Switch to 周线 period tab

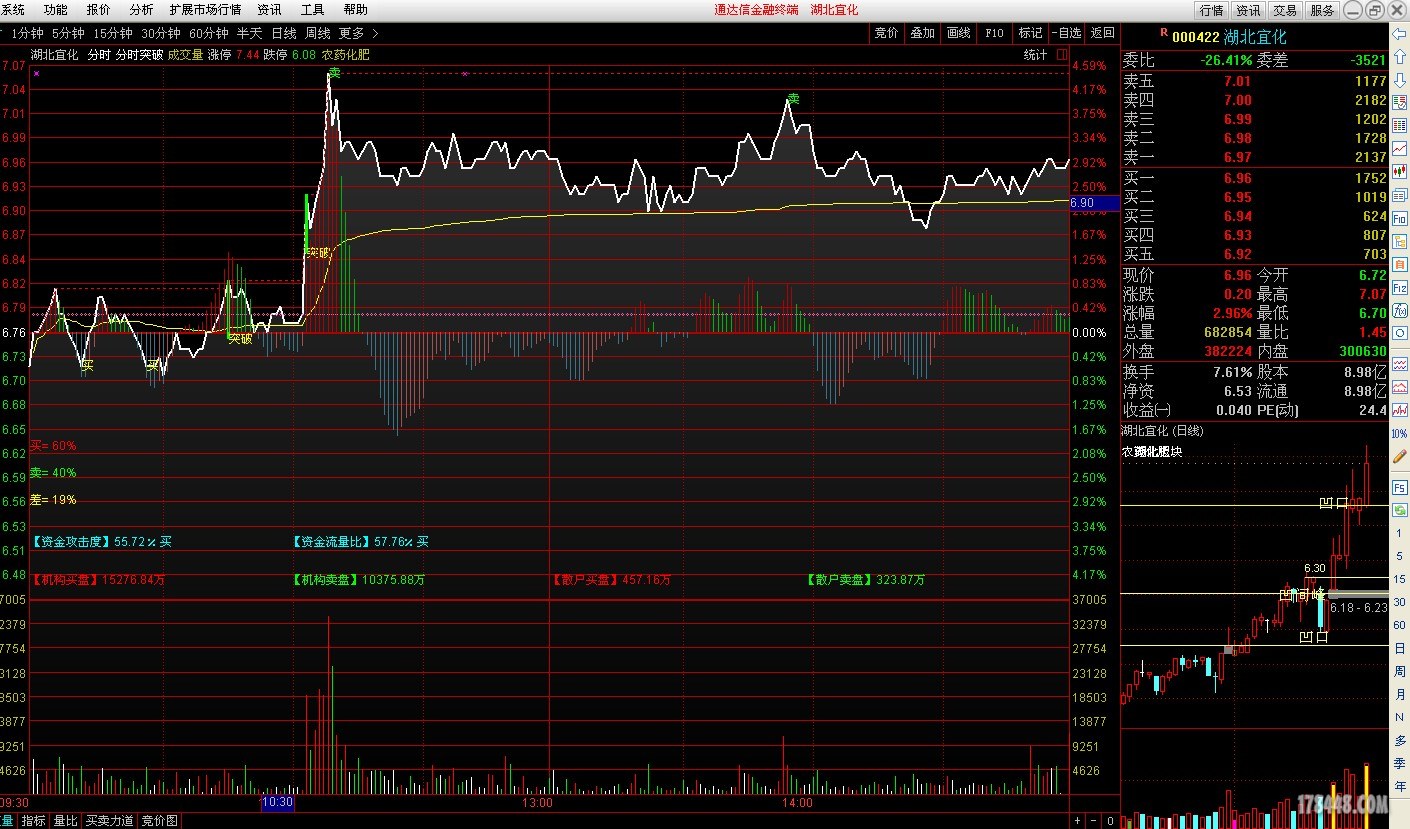(318, 33)
